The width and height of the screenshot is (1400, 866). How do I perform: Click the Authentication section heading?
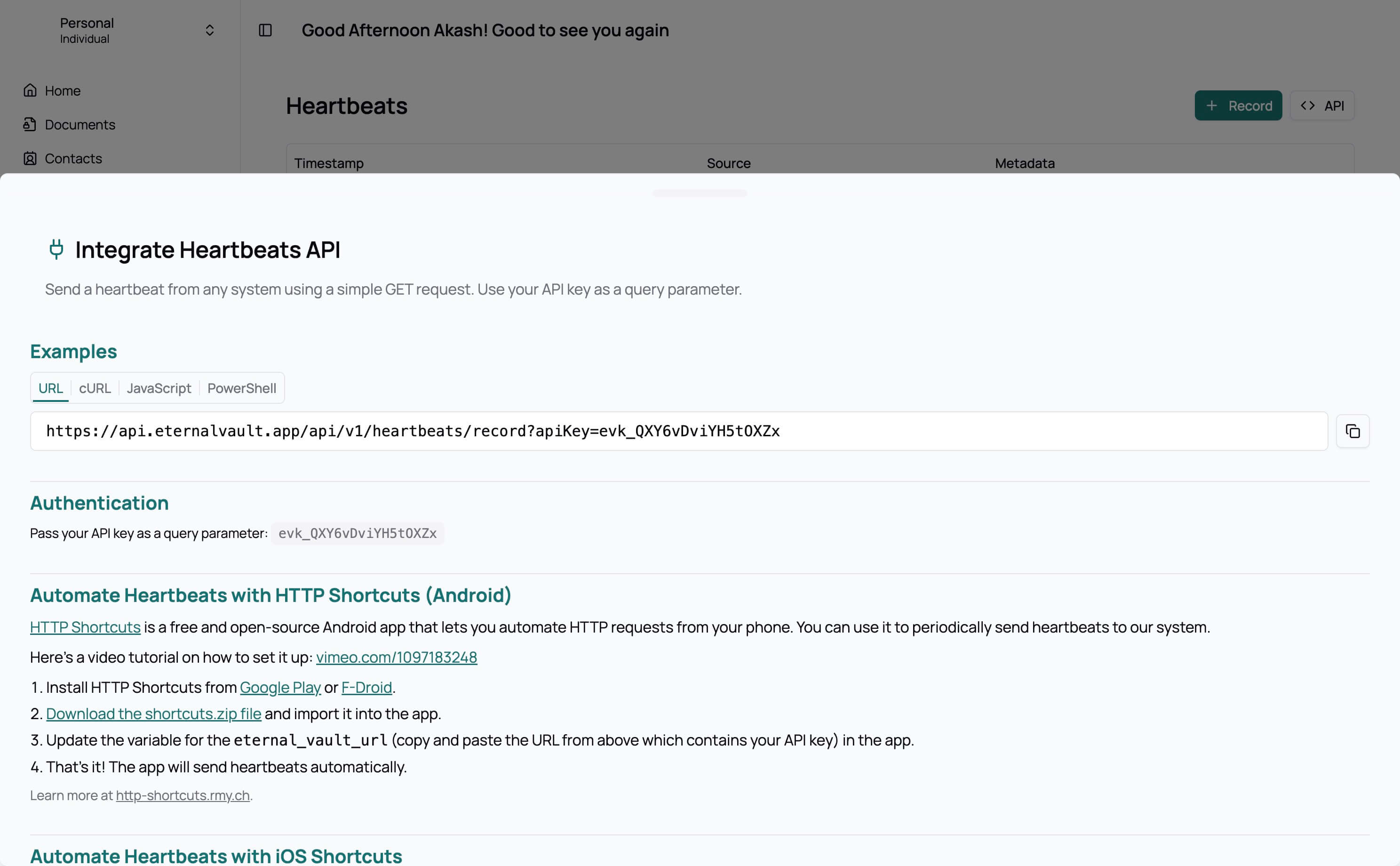click(x=99, y=503)
